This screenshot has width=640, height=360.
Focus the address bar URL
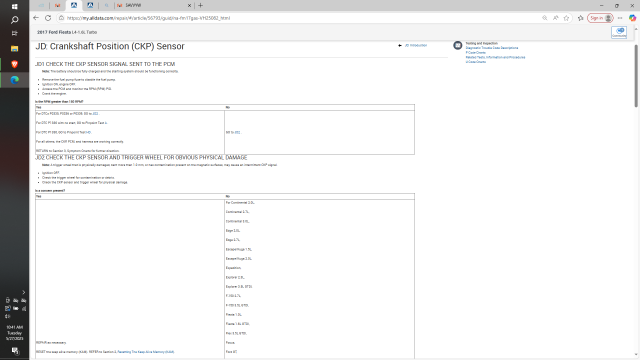[149, 18]
